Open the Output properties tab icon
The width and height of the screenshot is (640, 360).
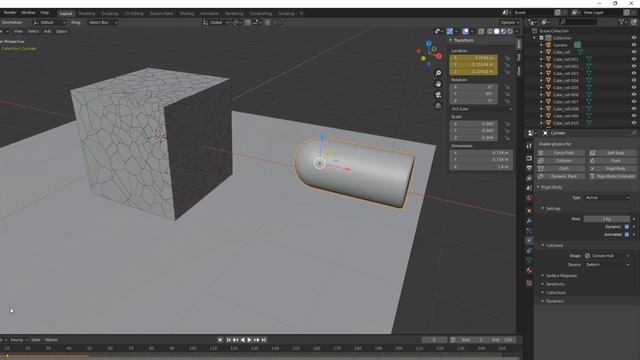coord(529,168)
